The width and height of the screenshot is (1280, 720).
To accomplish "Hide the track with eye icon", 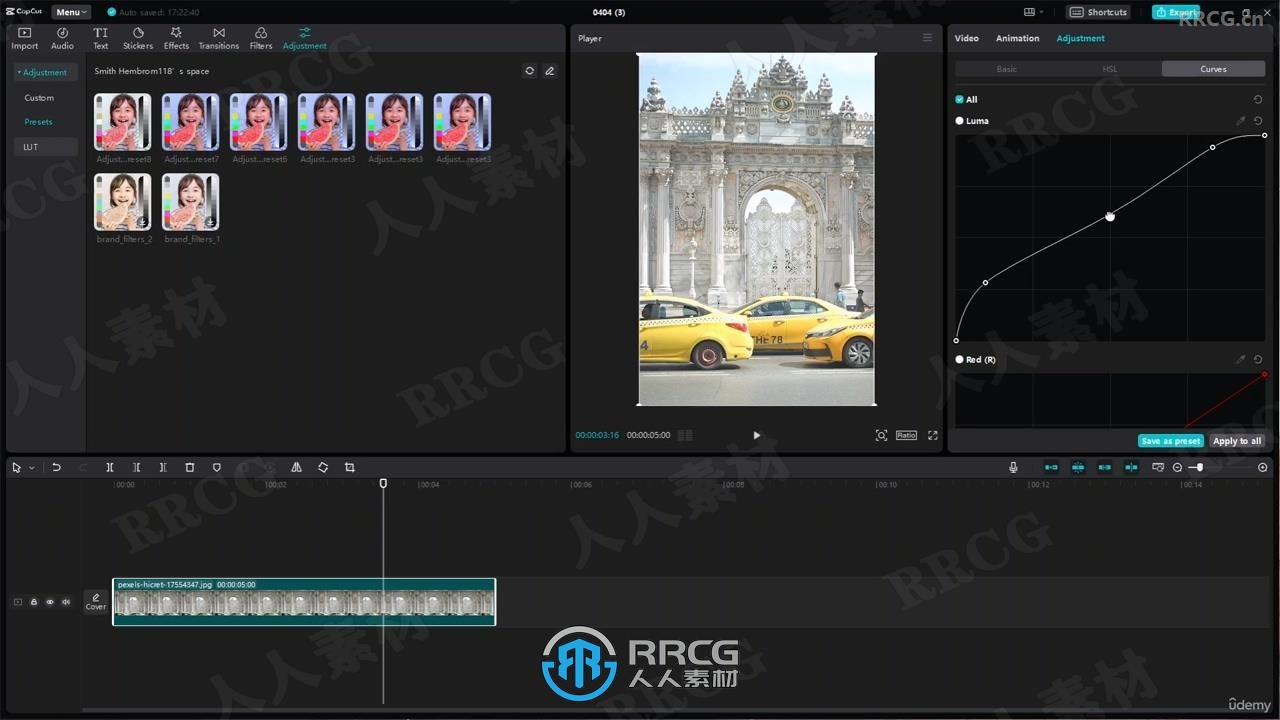I will [50, 602].
